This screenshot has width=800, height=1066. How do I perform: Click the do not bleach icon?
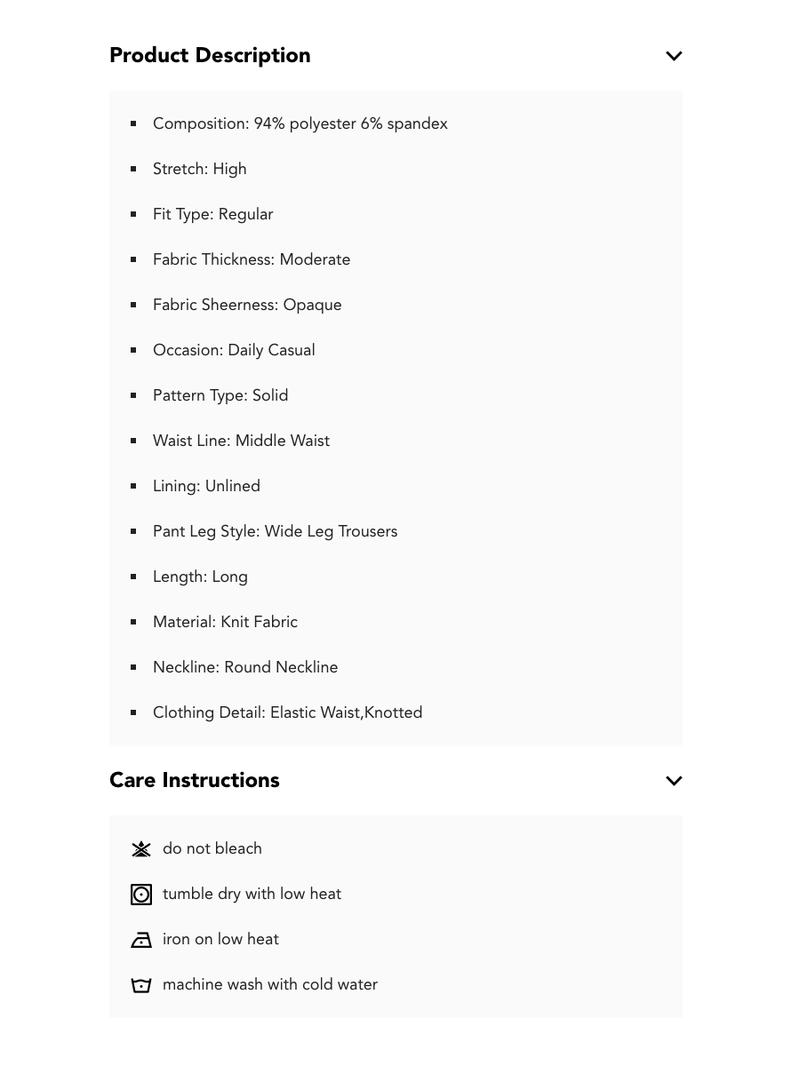(141, 849)
